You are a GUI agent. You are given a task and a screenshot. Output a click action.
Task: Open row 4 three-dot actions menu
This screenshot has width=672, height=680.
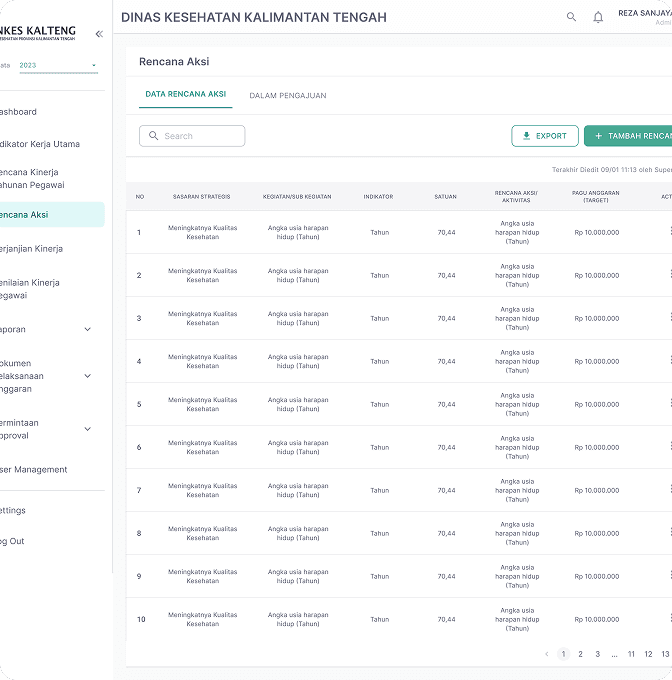point(670,360)
